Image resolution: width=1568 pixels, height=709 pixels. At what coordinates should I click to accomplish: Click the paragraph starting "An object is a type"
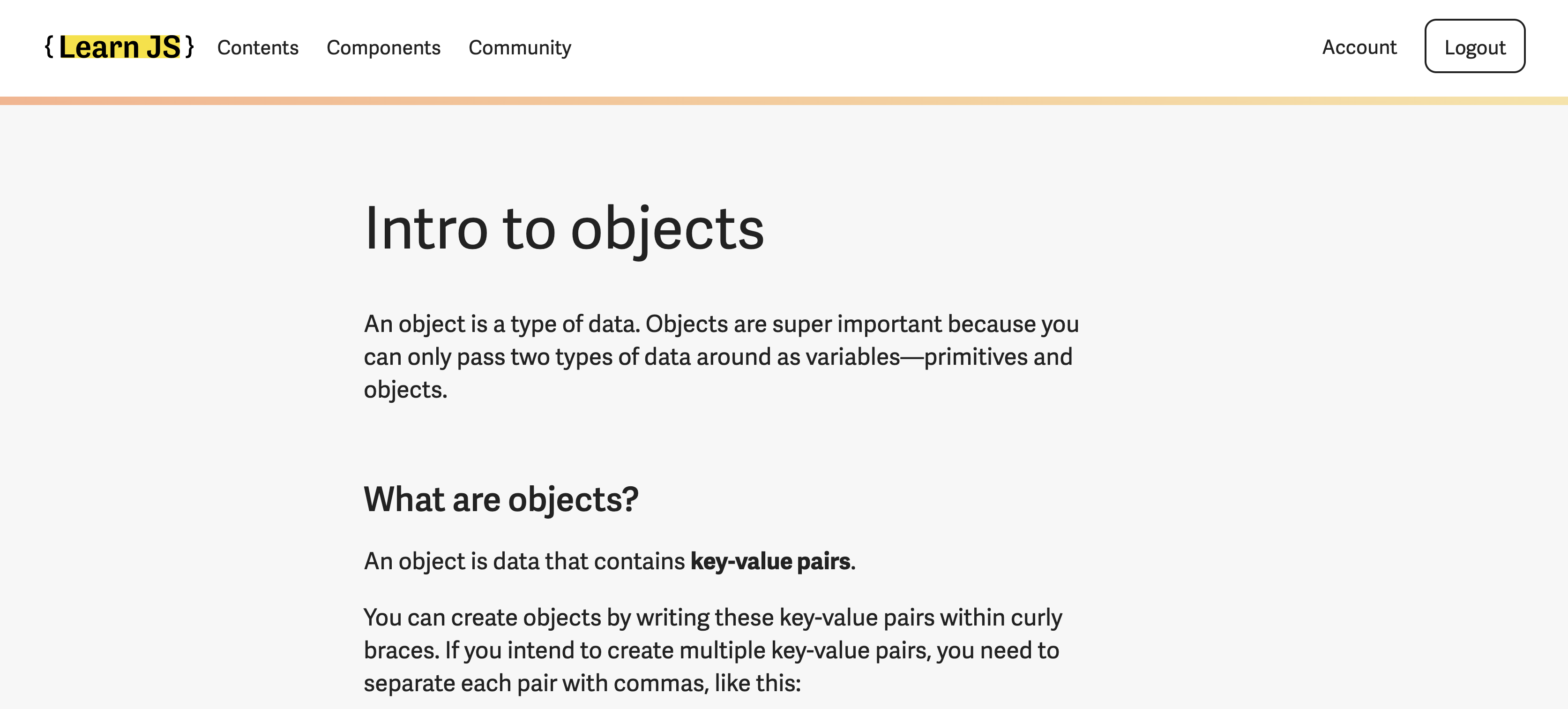pos(721,356)
